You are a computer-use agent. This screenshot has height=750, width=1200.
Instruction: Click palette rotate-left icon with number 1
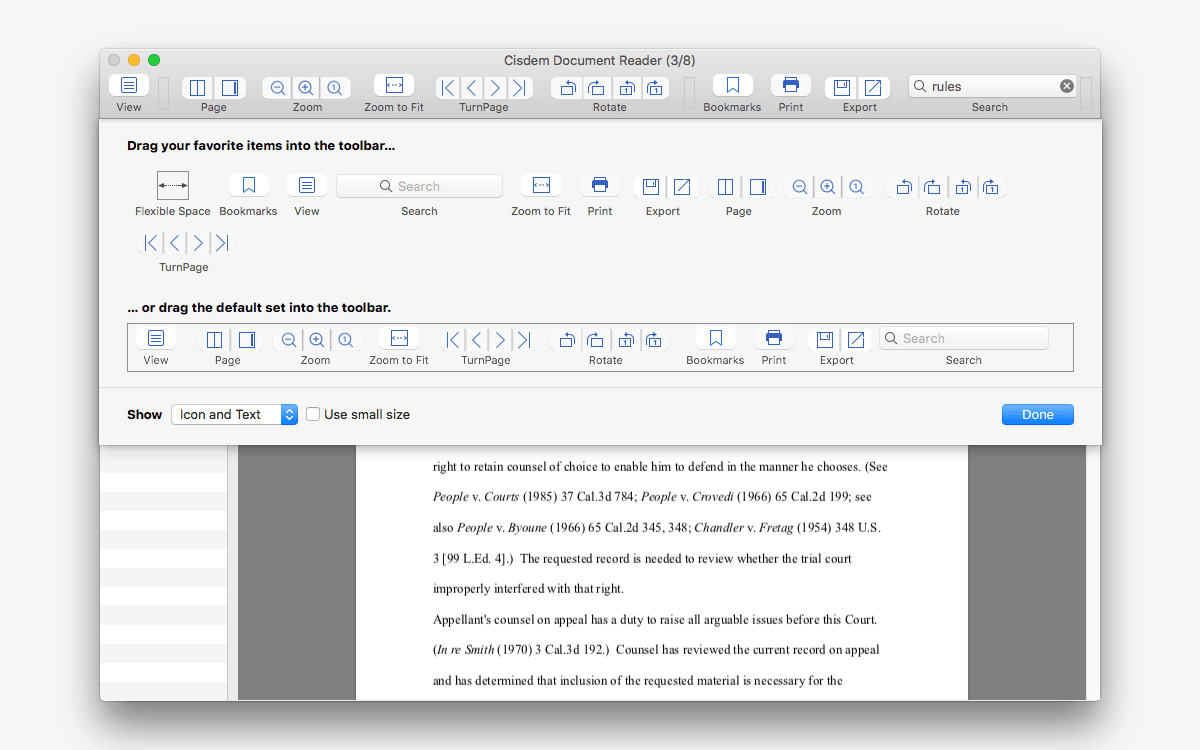pos(962,187)
